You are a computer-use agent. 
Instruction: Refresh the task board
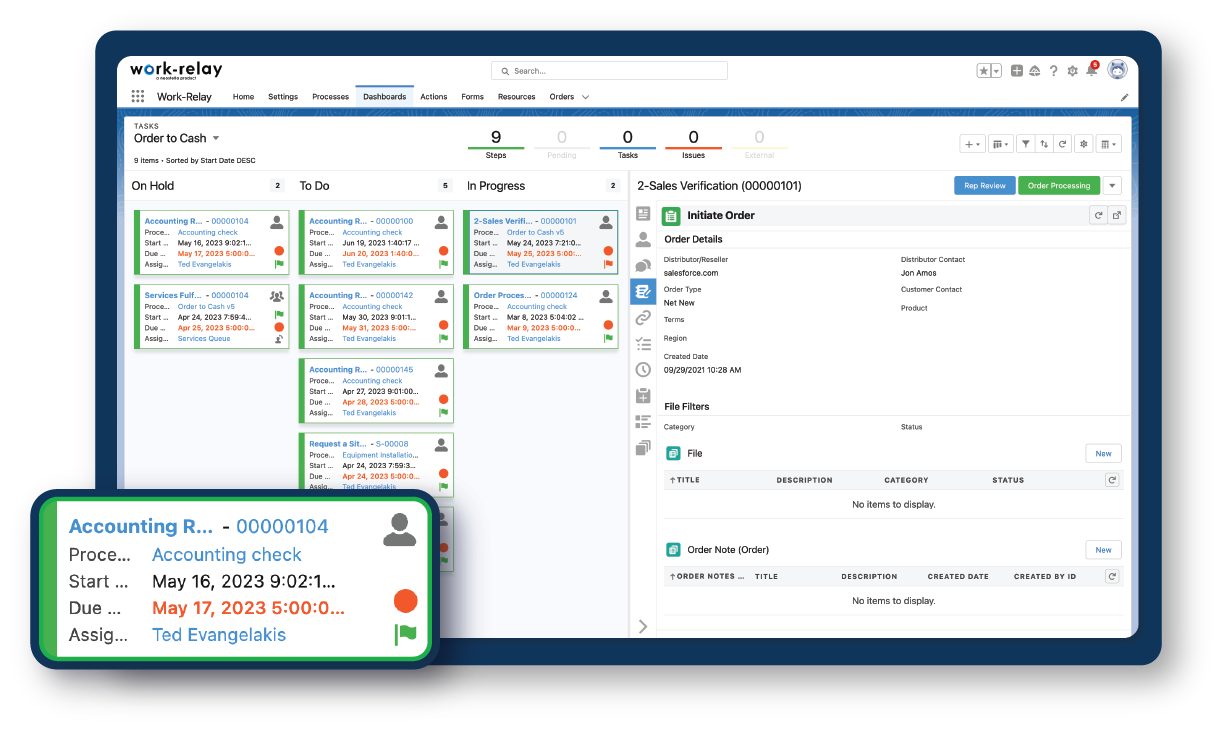(1062, 144)
